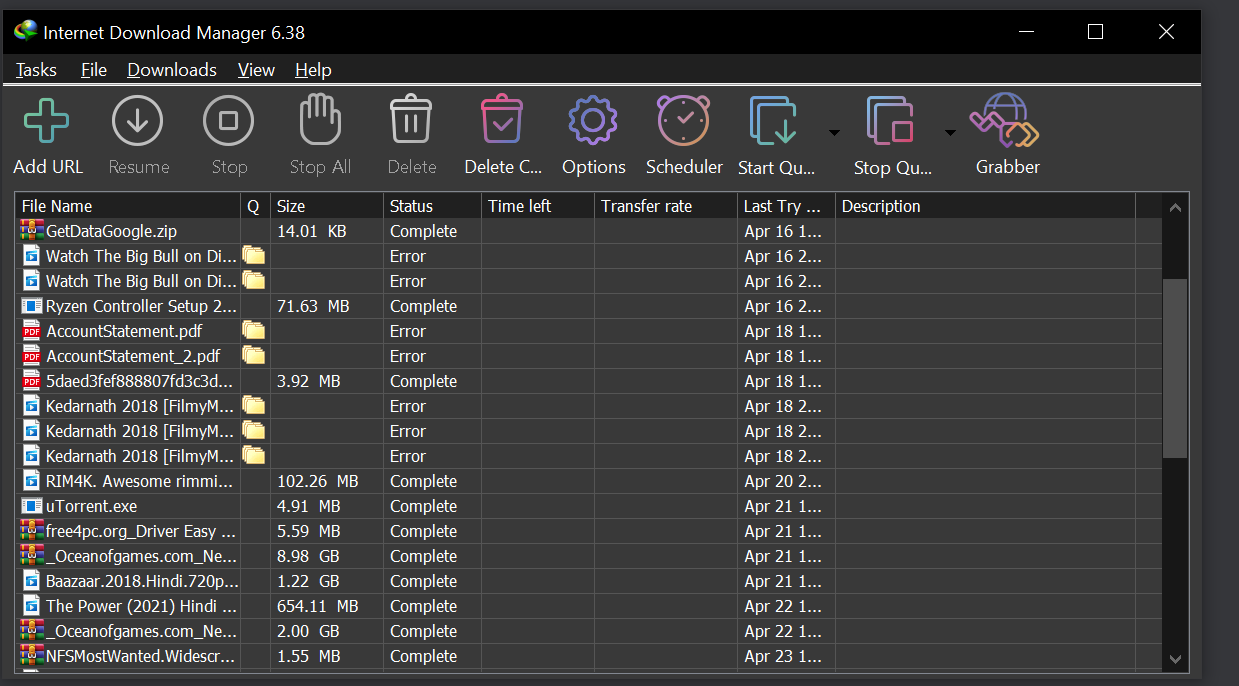Click the Stop Queue icon
The width and height of the screenshot is (1239, 686).
click(891, 122)
